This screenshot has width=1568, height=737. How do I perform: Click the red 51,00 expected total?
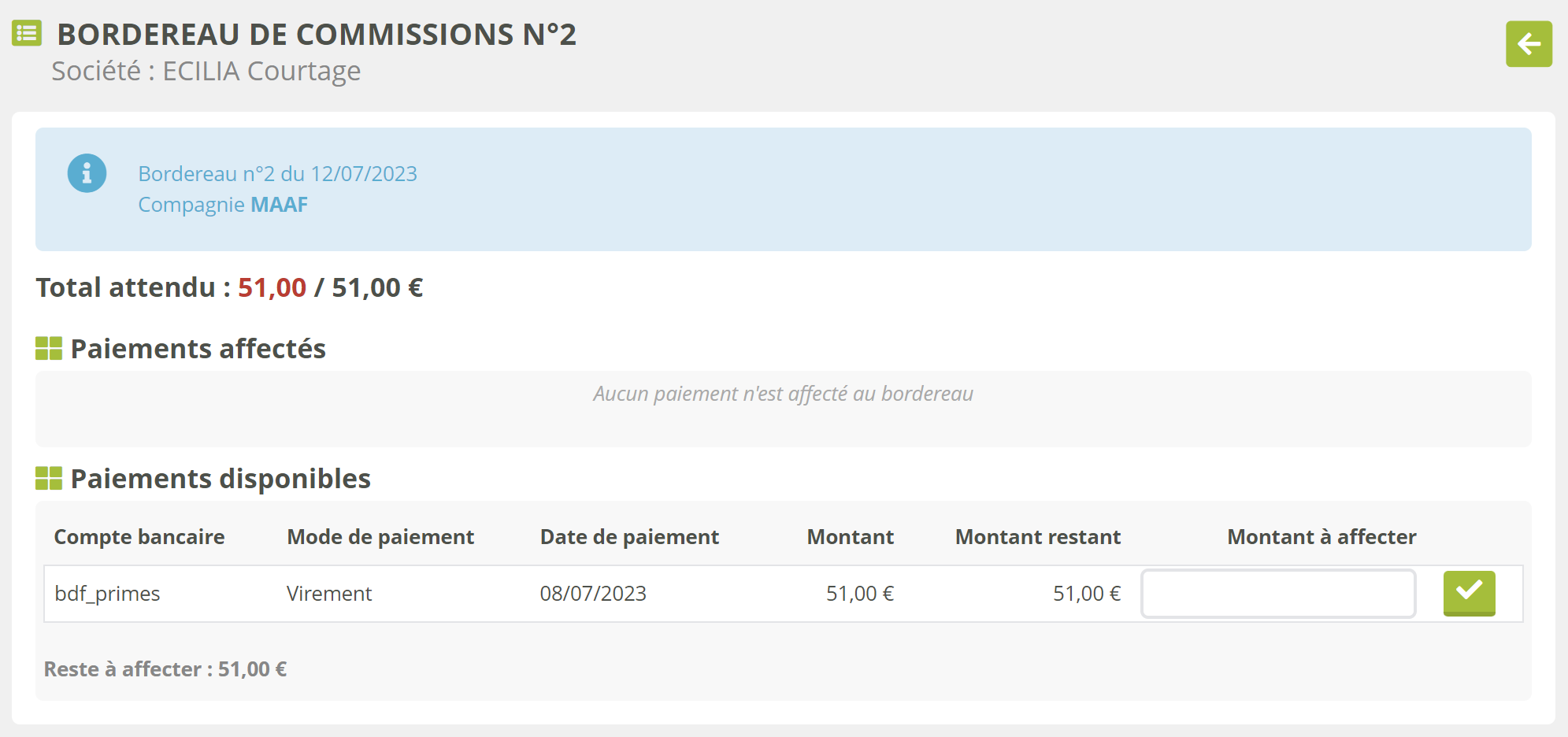pos(272,288)
